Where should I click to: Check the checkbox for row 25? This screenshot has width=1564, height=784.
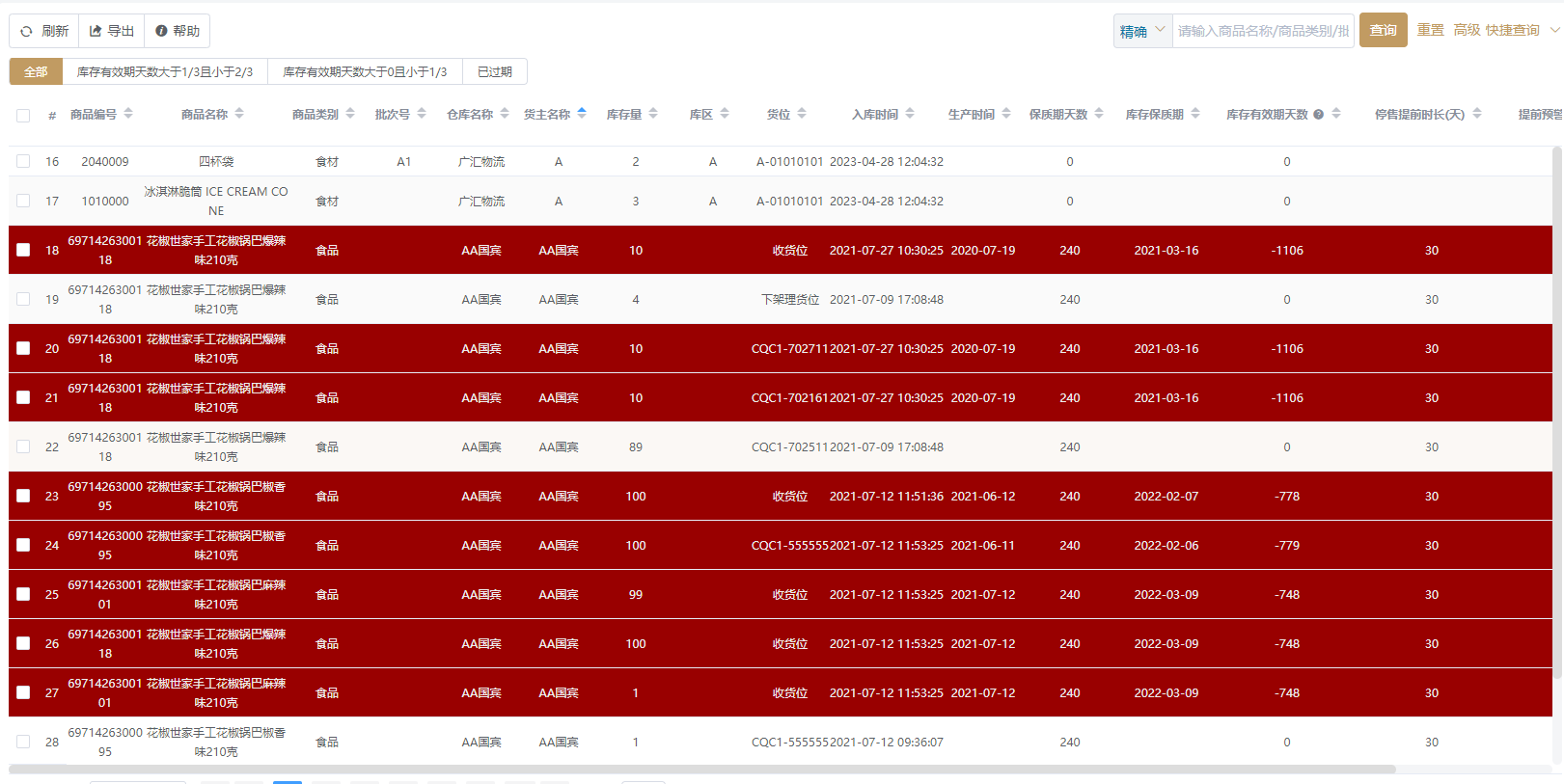[x=23, y=594]
